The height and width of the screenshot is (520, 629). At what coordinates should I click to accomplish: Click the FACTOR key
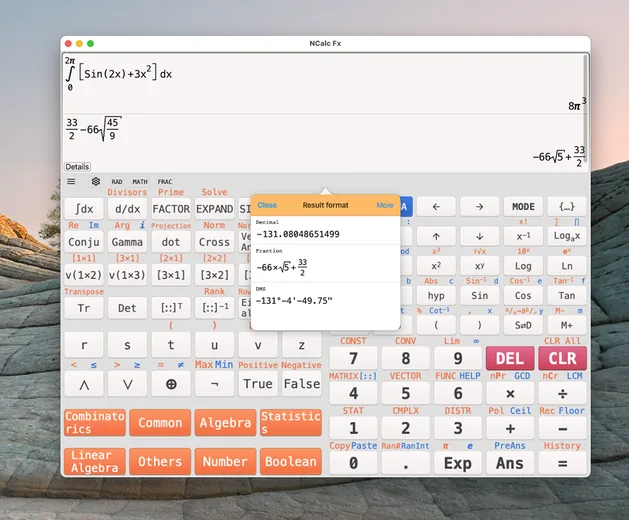click(171, 209)
